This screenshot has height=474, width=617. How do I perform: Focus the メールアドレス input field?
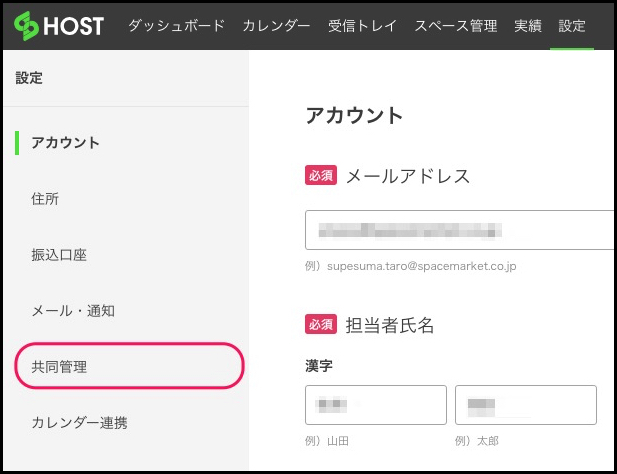[460, 230]
